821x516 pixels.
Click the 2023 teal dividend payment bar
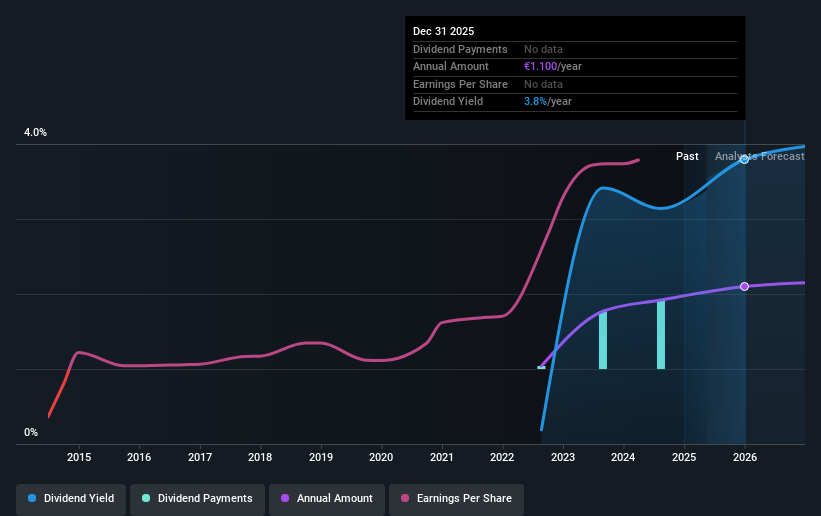(603, 340)
